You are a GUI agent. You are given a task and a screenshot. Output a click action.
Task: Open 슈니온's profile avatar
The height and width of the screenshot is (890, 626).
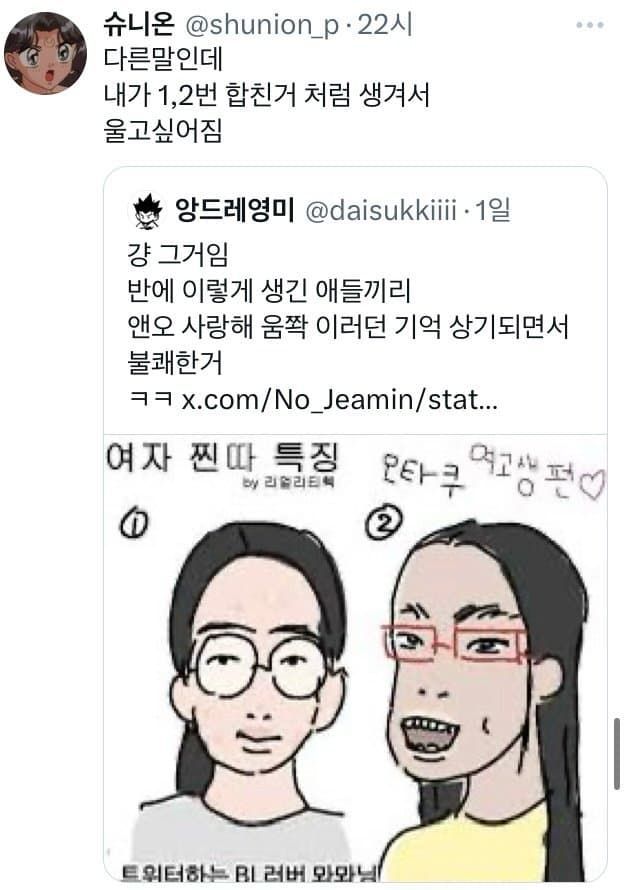[x=45, y=53]
